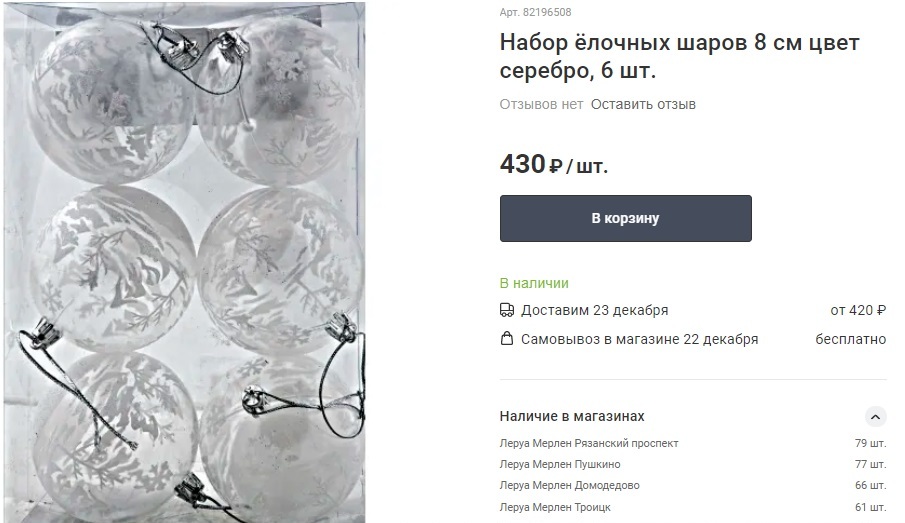Select Леруа Мерлен Домодедово store

[x=570, y=485]
